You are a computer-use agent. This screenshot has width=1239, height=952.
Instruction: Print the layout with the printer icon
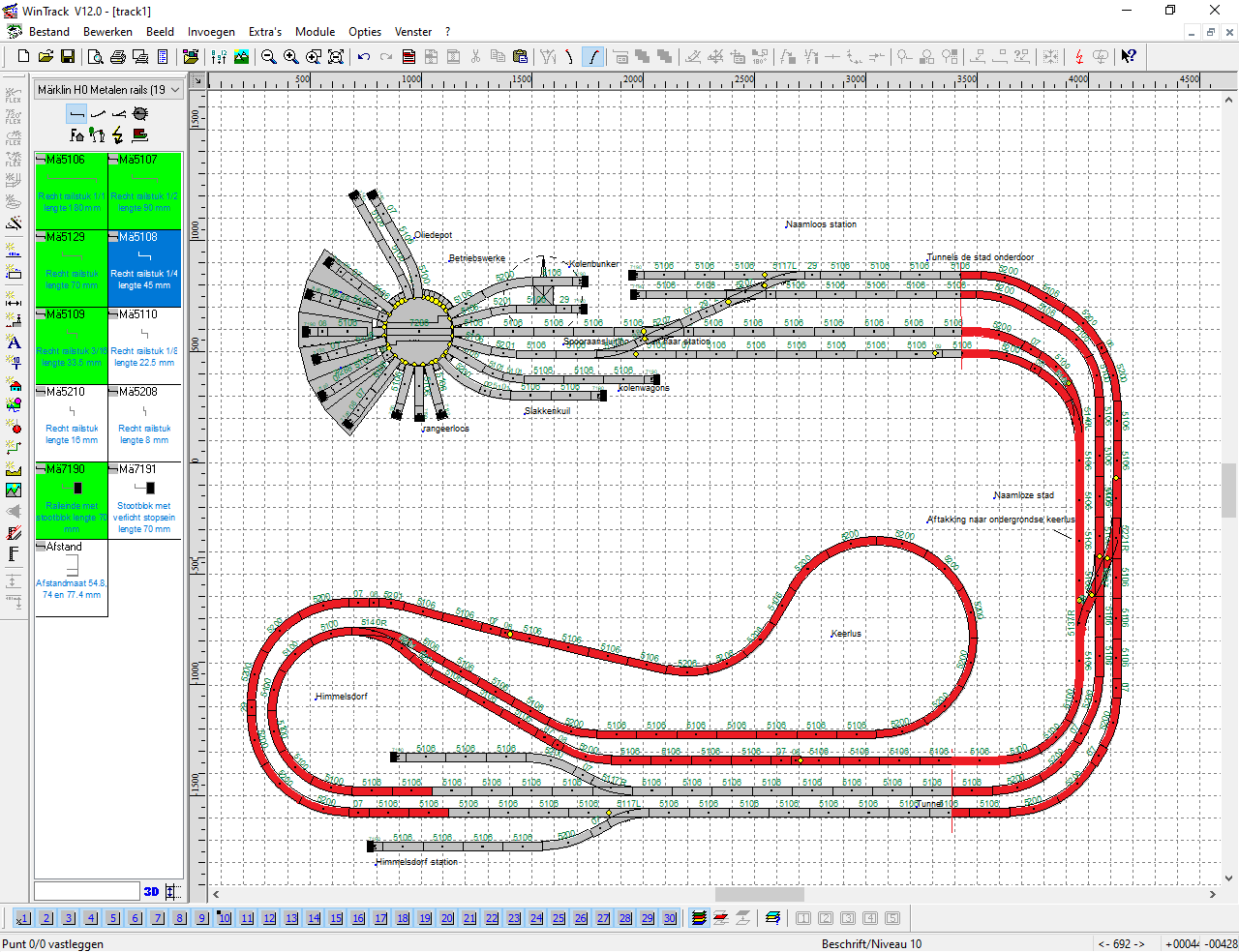point(118,57)
